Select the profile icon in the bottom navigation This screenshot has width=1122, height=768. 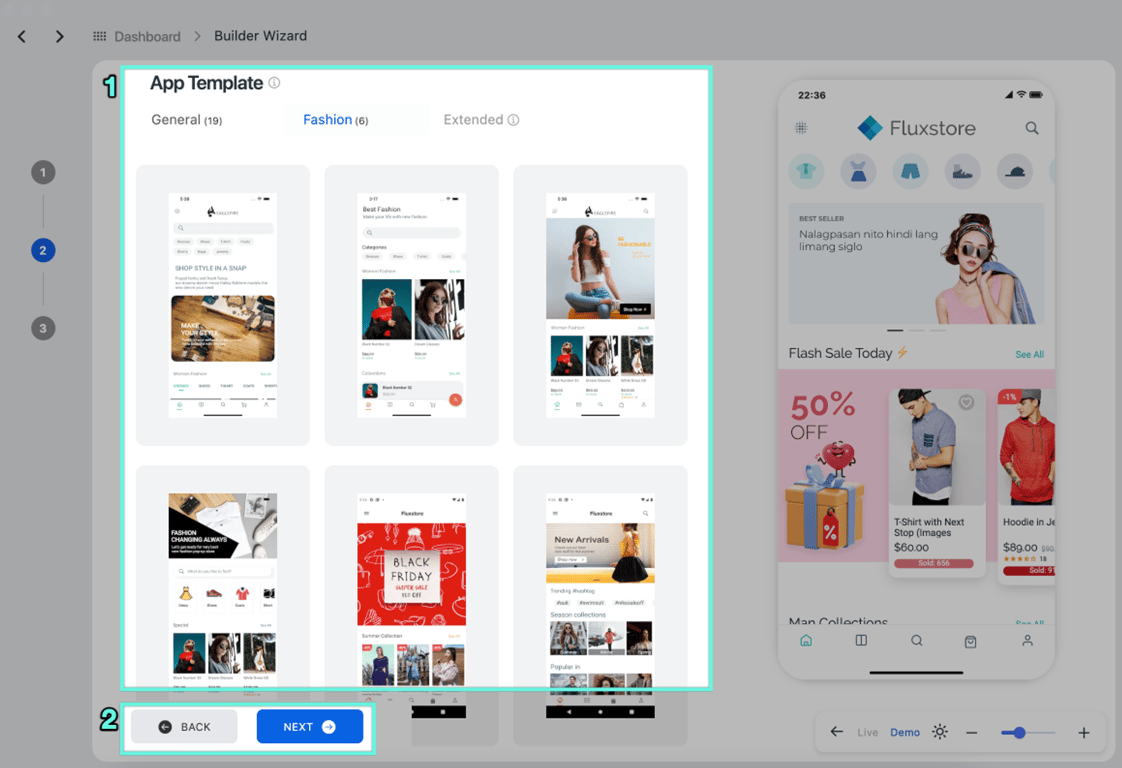1027,640
